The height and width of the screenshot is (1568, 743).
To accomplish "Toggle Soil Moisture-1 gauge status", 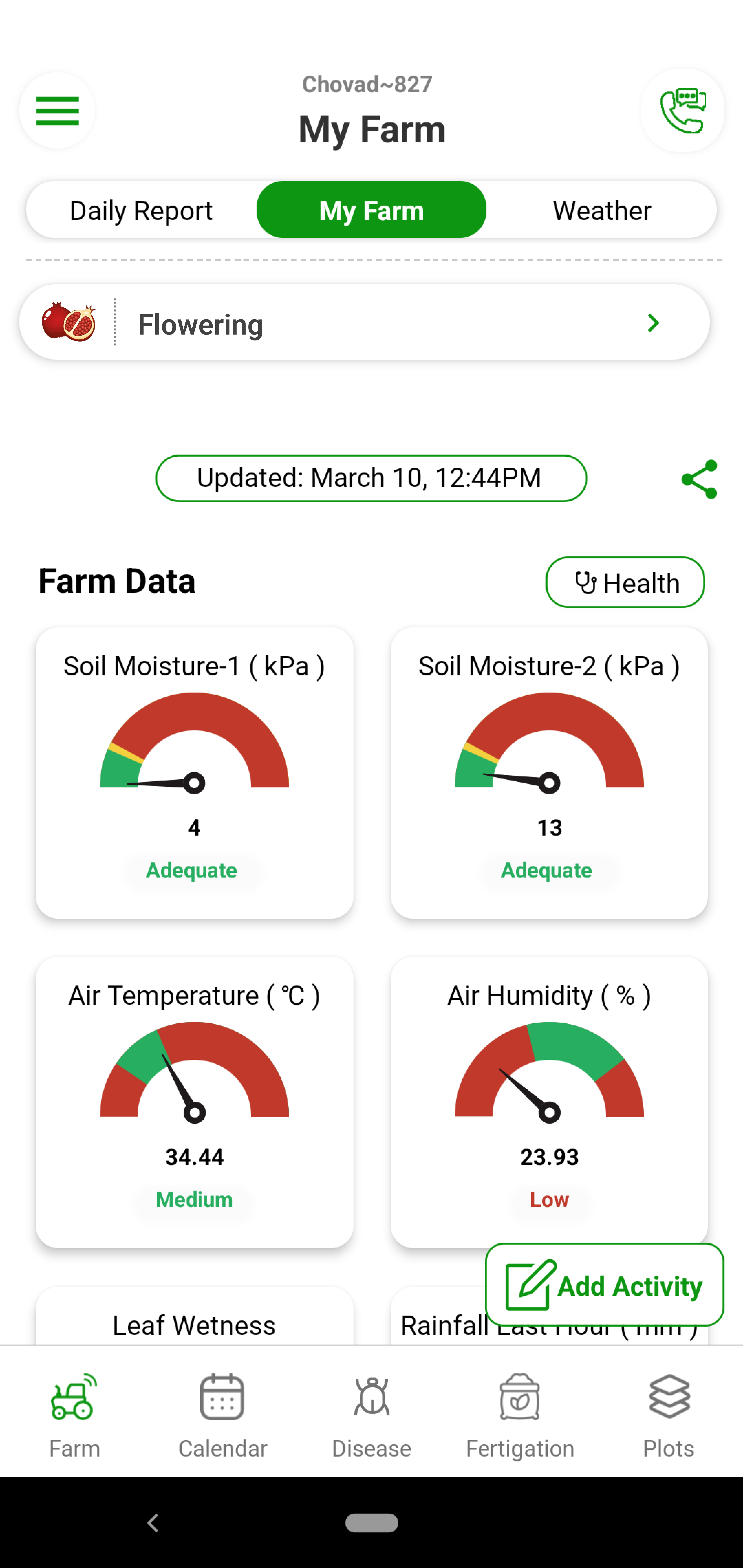I will (x=194, y=869).
